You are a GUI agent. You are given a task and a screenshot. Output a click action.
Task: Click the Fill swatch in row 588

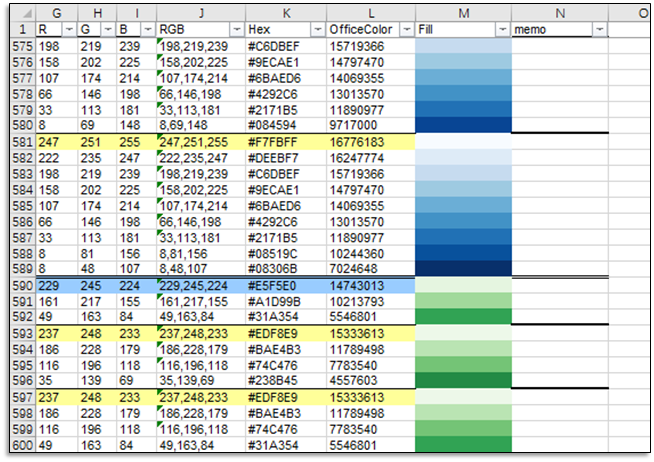463,254
